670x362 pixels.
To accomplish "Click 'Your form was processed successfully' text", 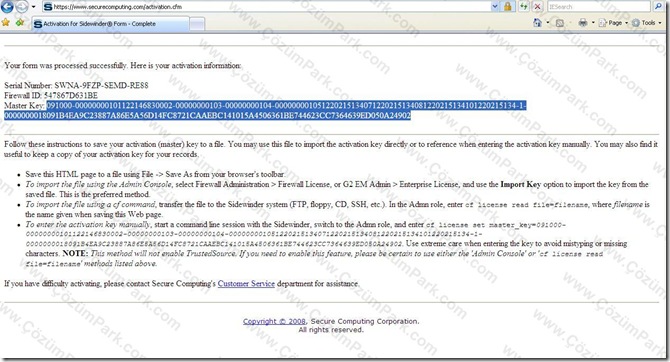I will click(65, 66).
